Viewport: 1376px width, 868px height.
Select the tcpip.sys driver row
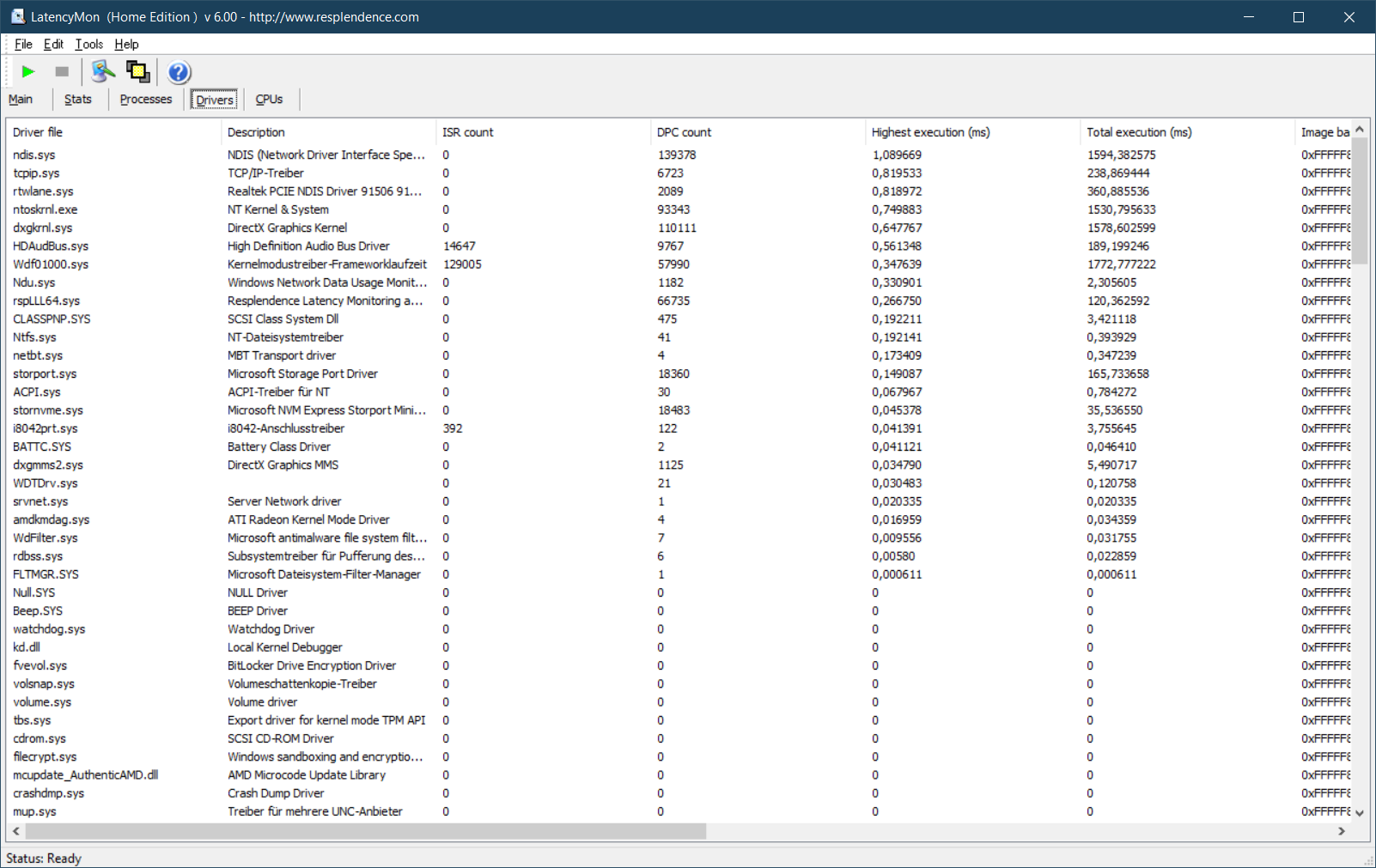coord(679,173)
